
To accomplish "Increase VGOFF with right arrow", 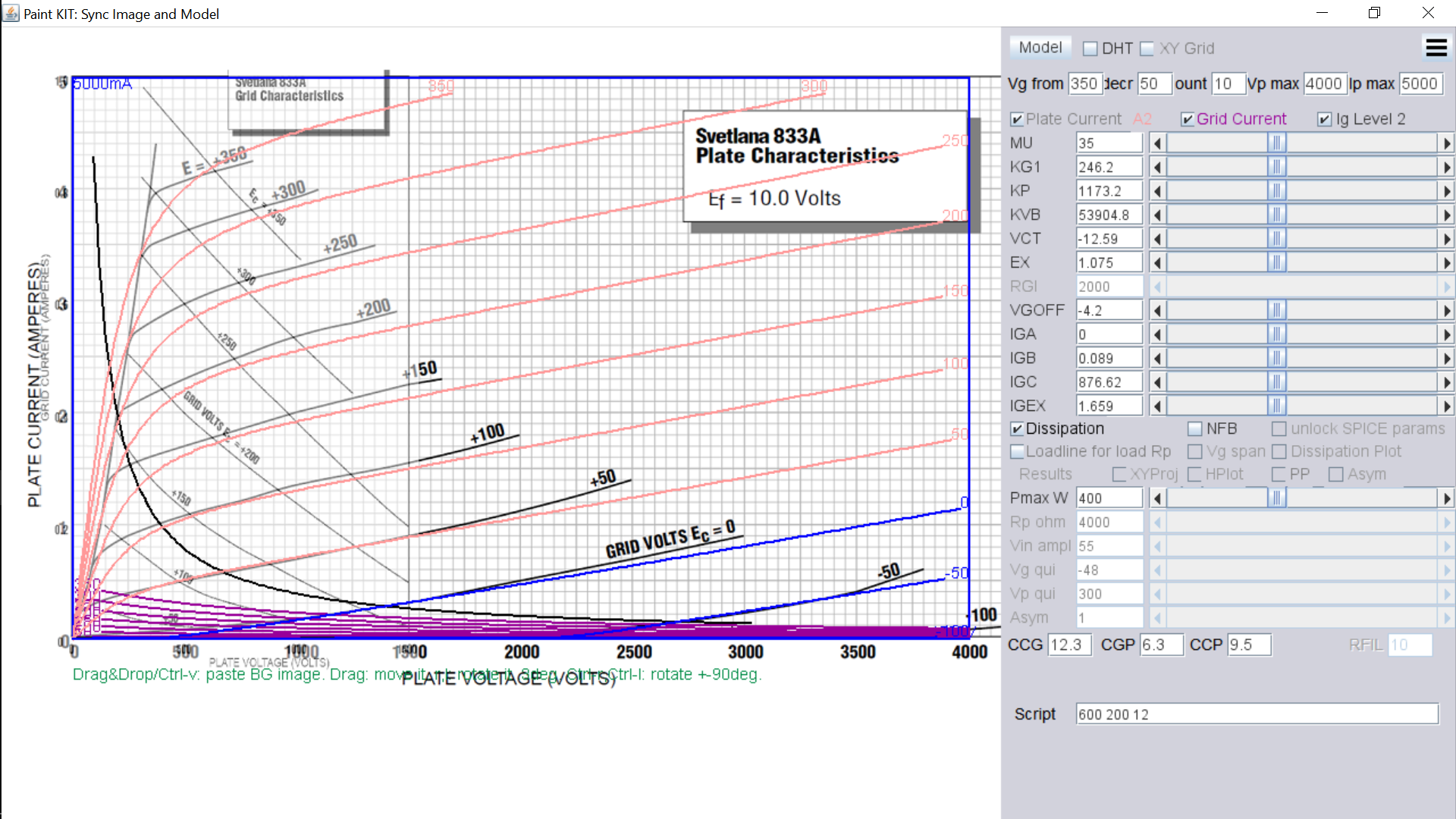I will tap(1446, 310).
